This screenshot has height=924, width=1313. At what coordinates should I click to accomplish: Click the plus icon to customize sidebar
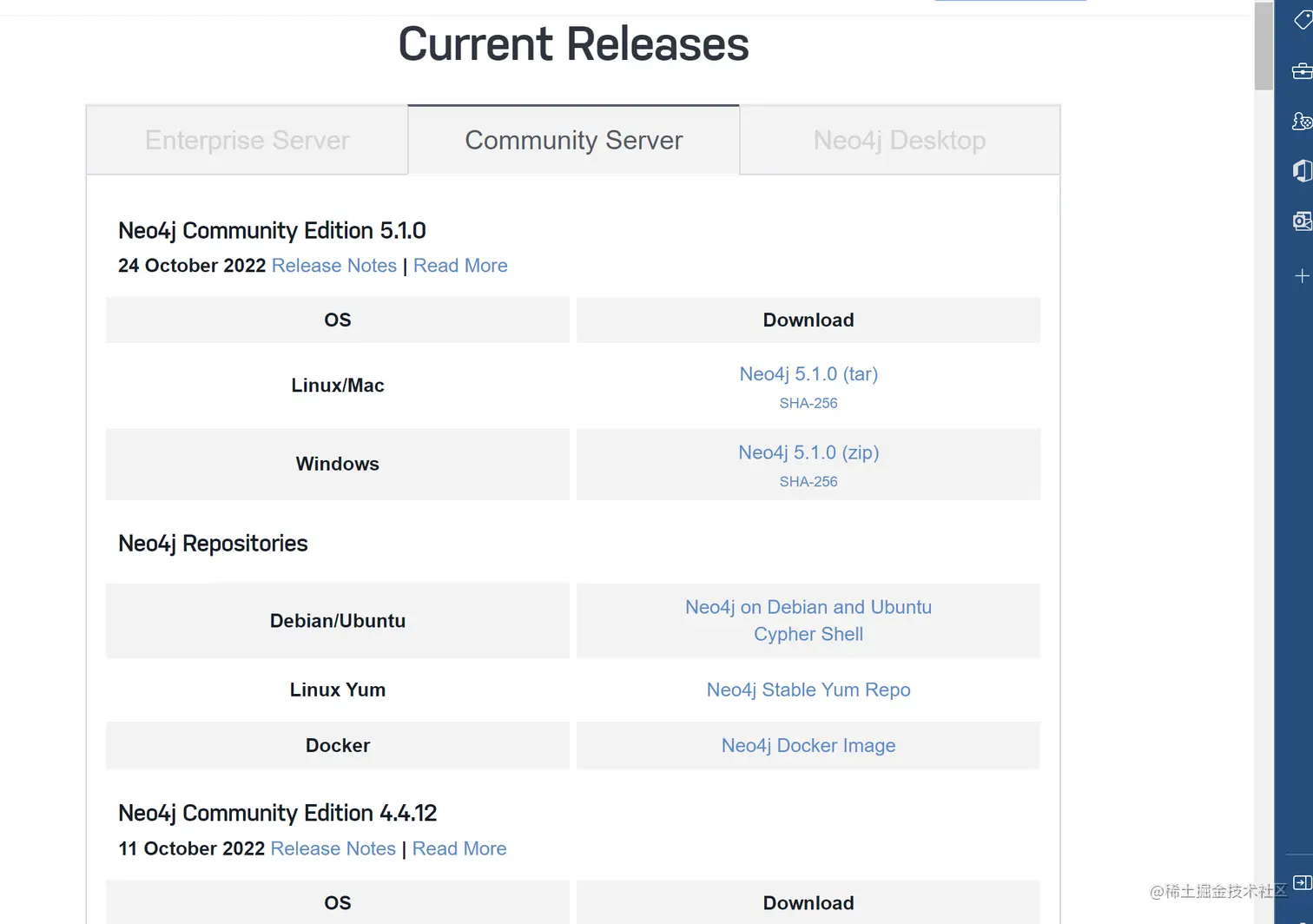(x=1302, y=276)
